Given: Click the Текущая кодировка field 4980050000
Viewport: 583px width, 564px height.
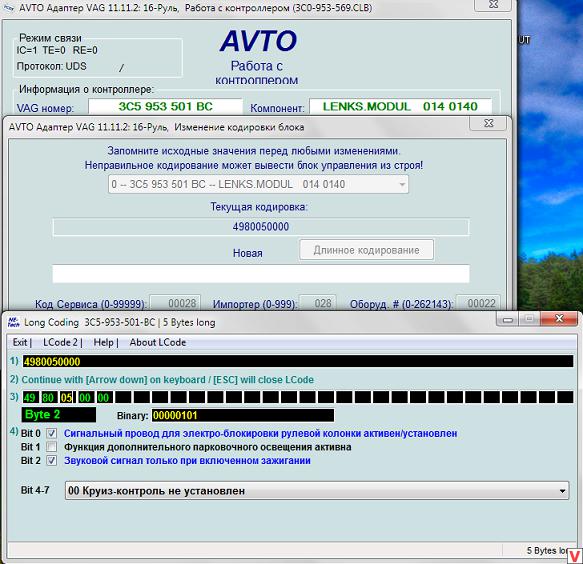Looking at the screenshot, I should coord(261,227).
